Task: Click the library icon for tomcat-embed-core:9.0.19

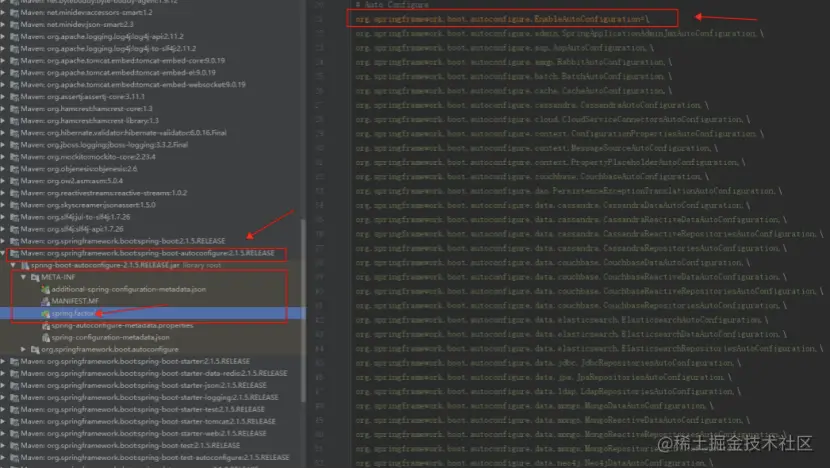Action: tap(15, 61)
